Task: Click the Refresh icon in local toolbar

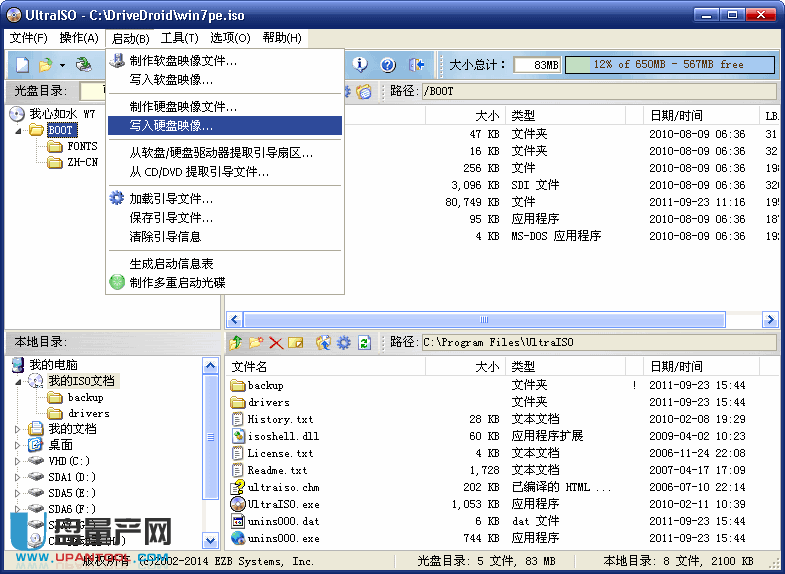Action: 364,343
